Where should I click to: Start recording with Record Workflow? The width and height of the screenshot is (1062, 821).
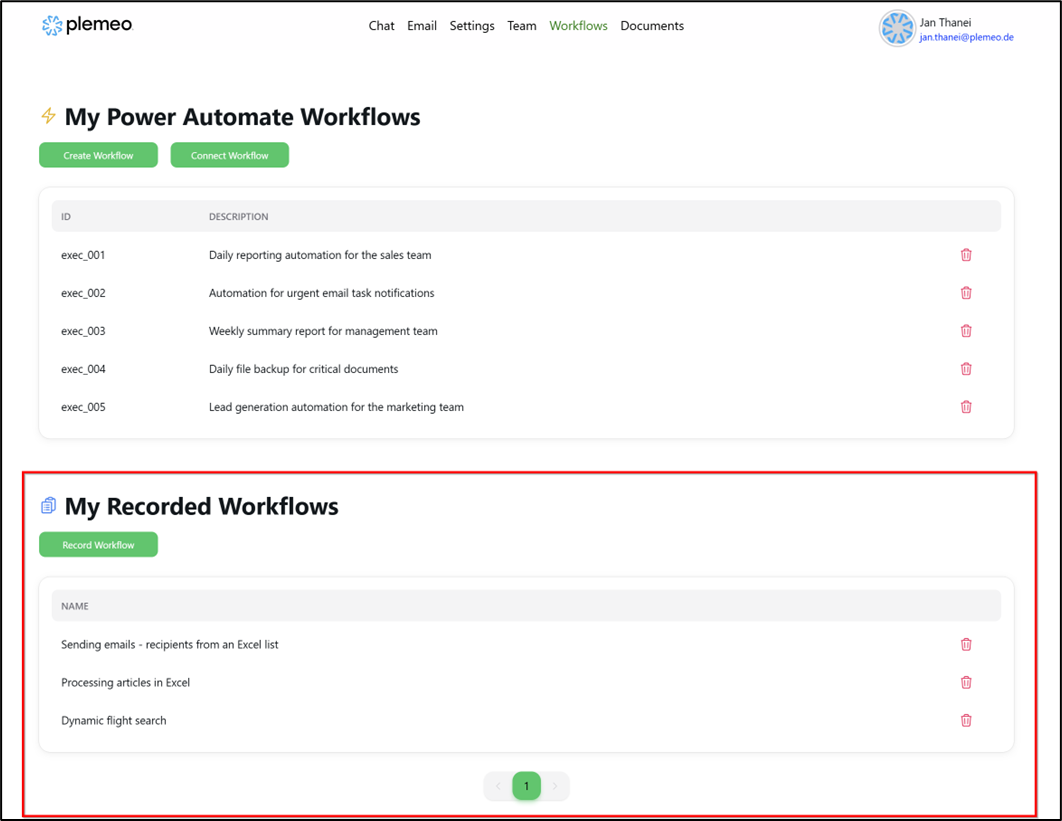coord(98,544)
